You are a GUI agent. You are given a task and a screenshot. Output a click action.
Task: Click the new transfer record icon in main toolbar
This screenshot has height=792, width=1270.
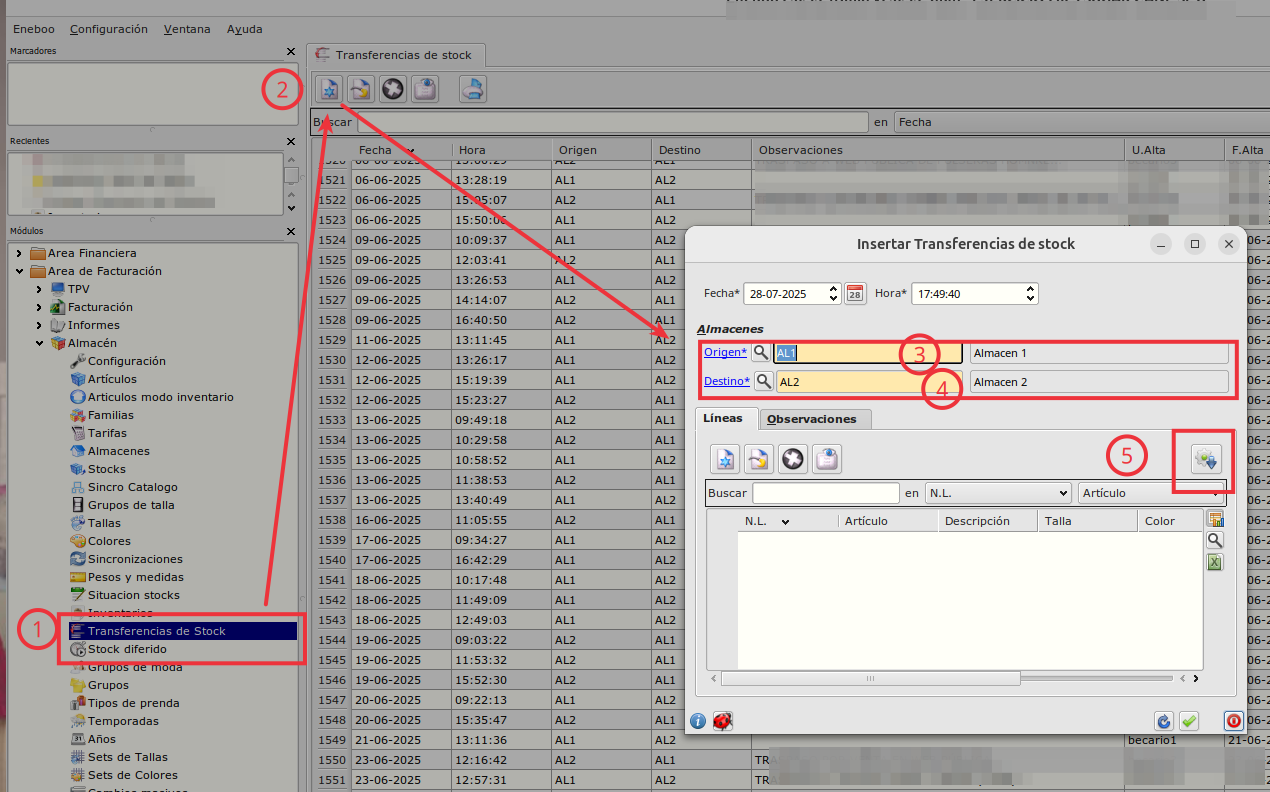tap(328, 89)
